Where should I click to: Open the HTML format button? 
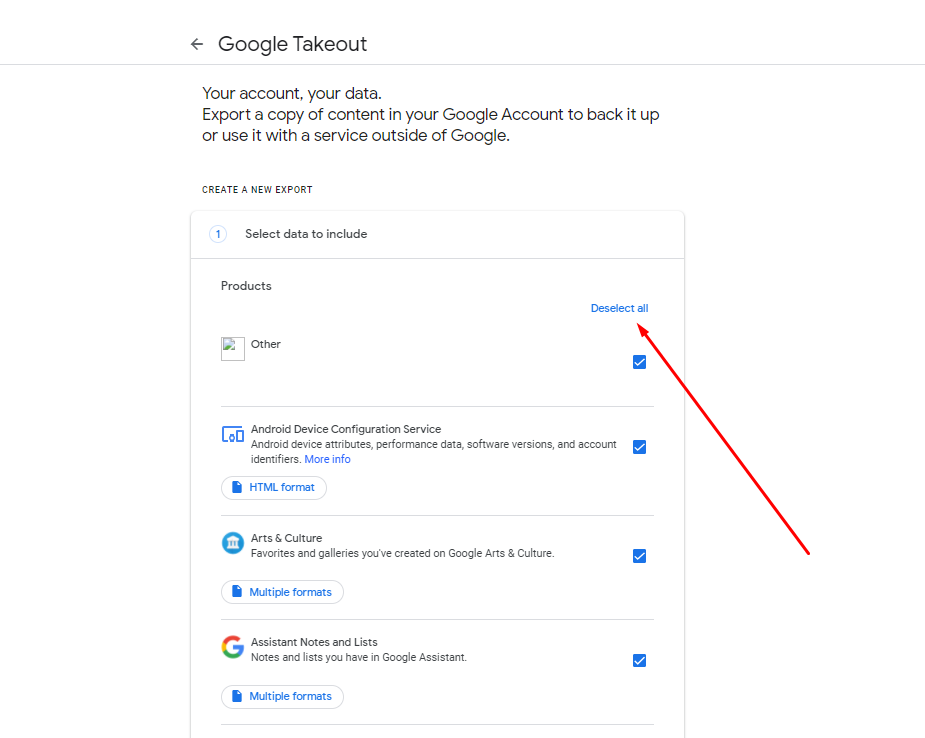point(274,488)
